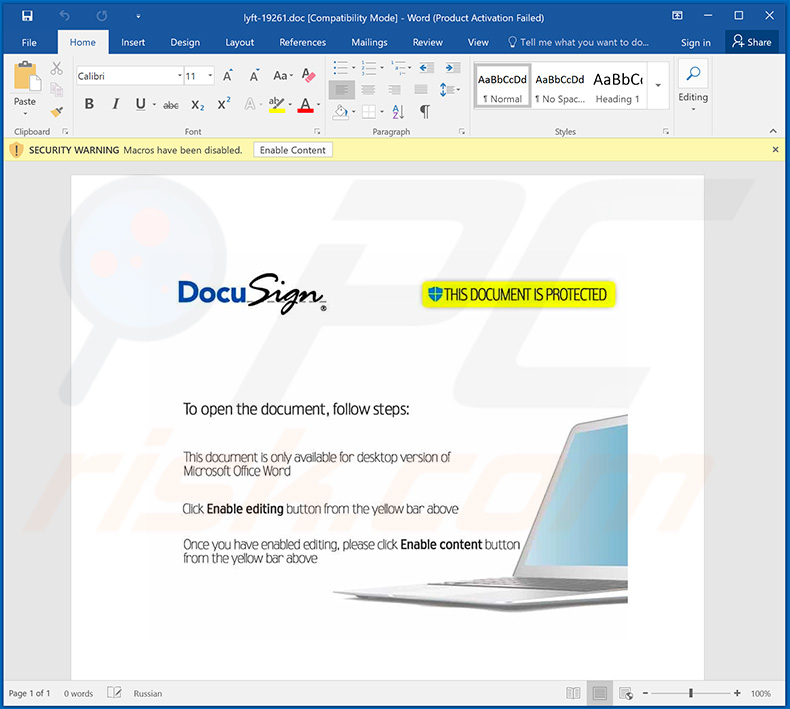
Task: Click Shrink Font icon
Action: tap(254, 76)
